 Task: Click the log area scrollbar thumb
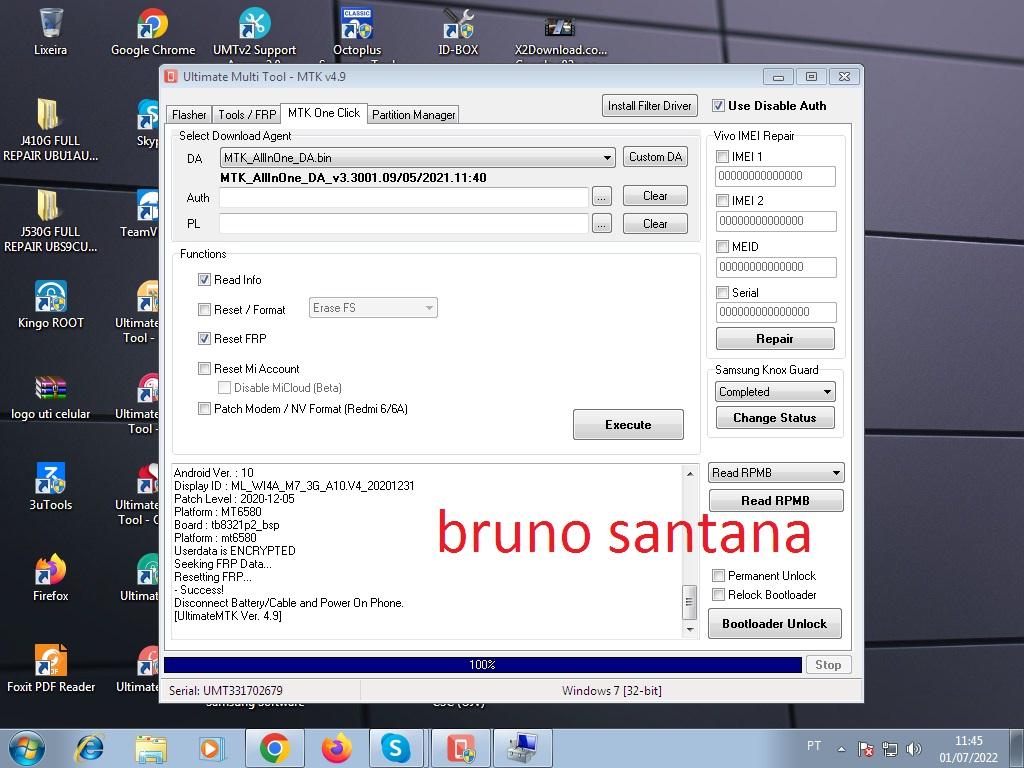click(689, 603)
